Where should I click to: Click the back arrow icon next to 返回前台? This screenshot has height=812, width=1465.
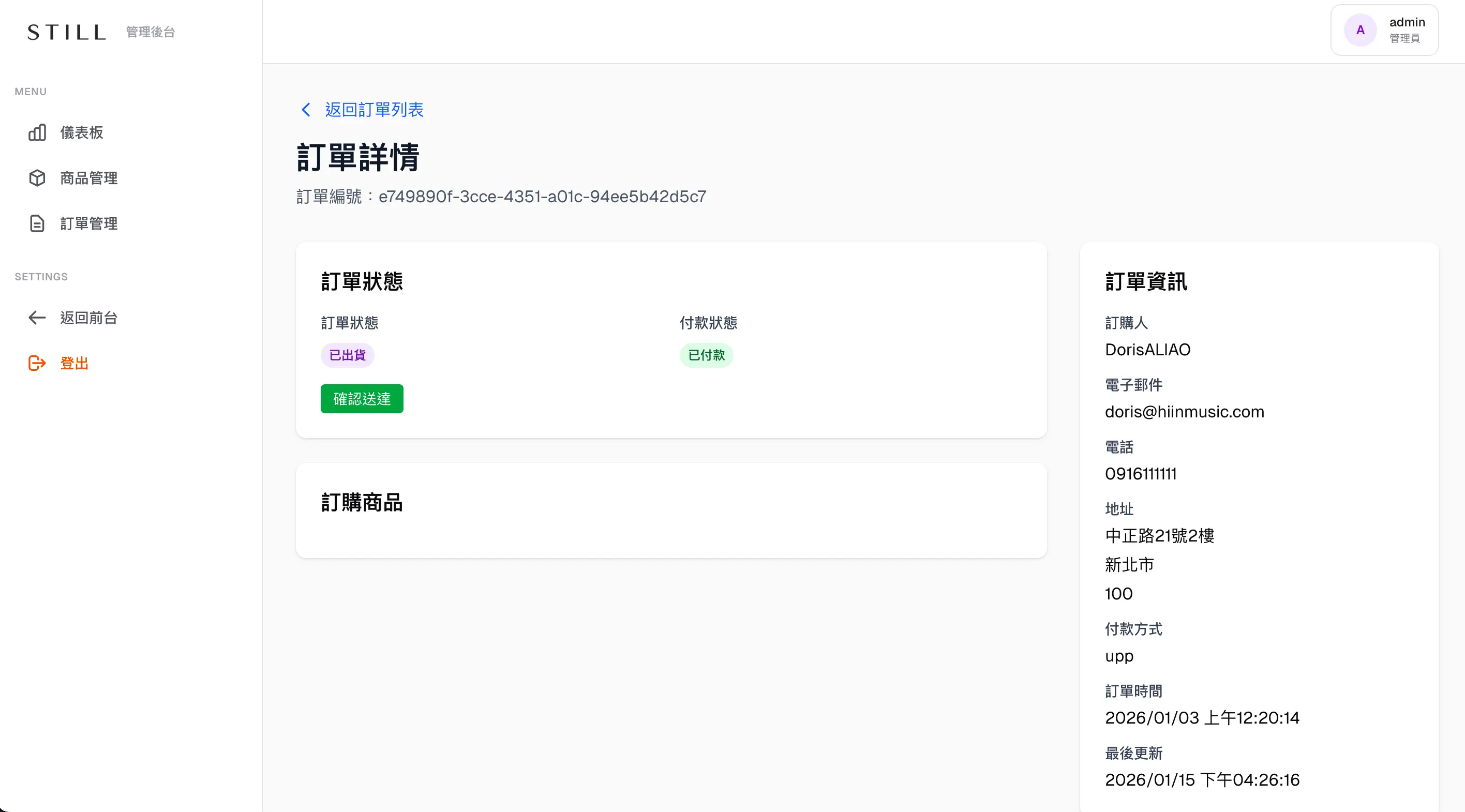pos(37,317)
